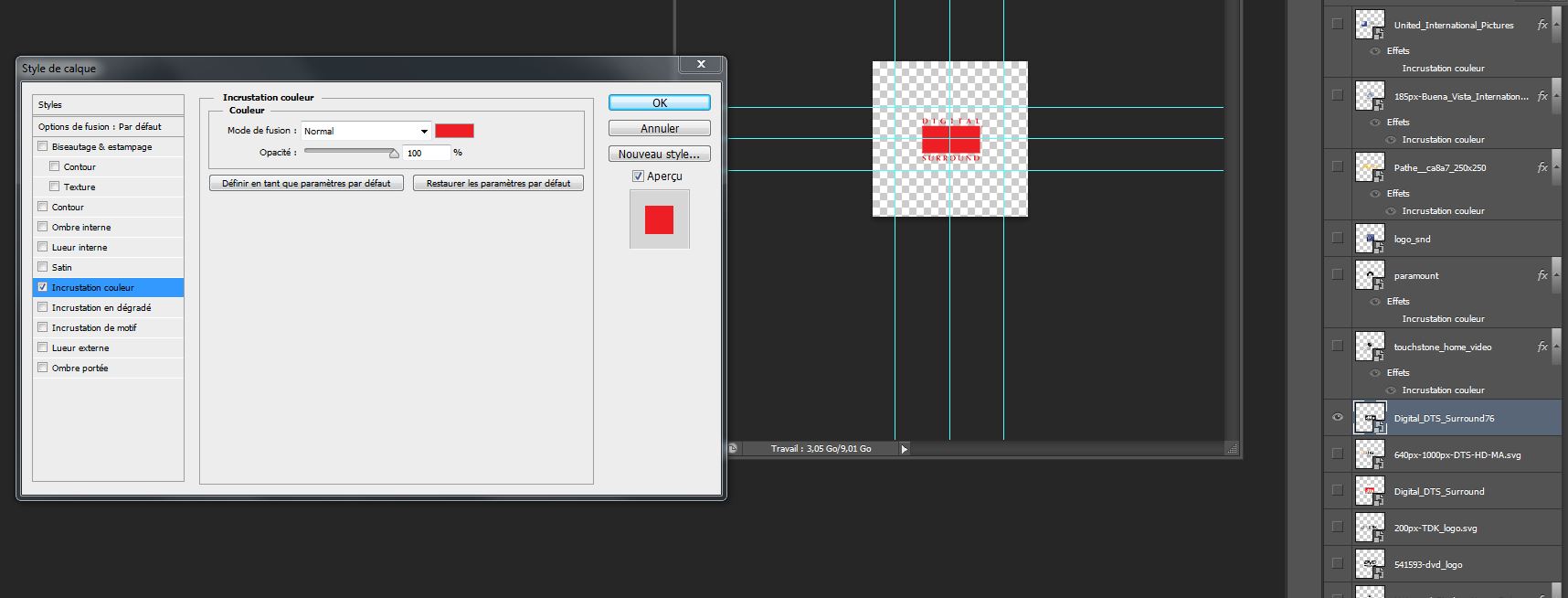Open the Contour settings above Ombre interne
Image resolution: width=1568 pixels, height=598 pixels.
click(x=68, y=207)
